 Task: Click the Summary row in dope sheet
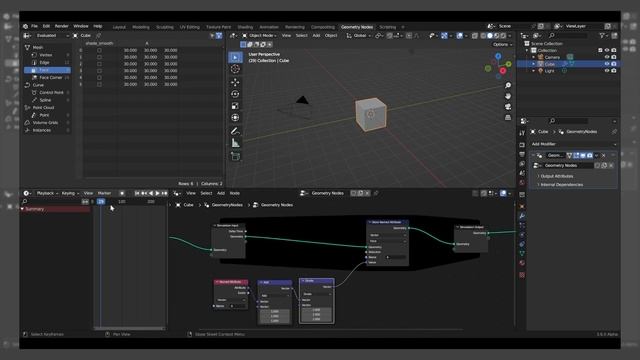(x=55, y=209)
